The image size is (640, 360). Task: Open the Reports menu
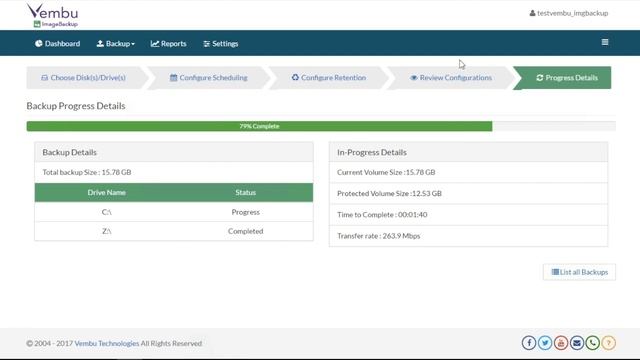tap(169, 44)
